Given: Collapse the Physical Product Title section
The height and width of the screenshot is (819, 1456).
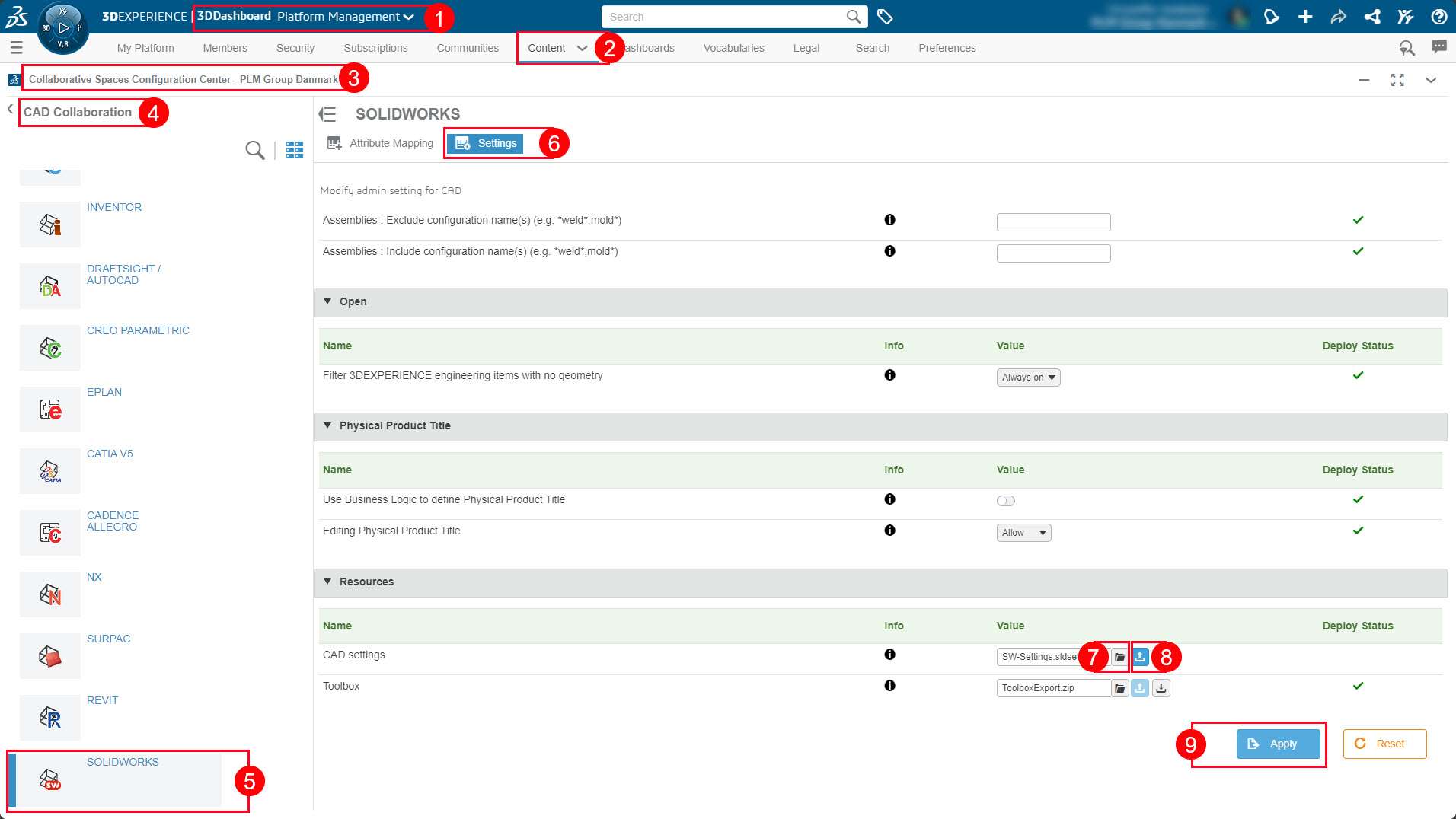Looking at the screenshot, I should point(327,425).
